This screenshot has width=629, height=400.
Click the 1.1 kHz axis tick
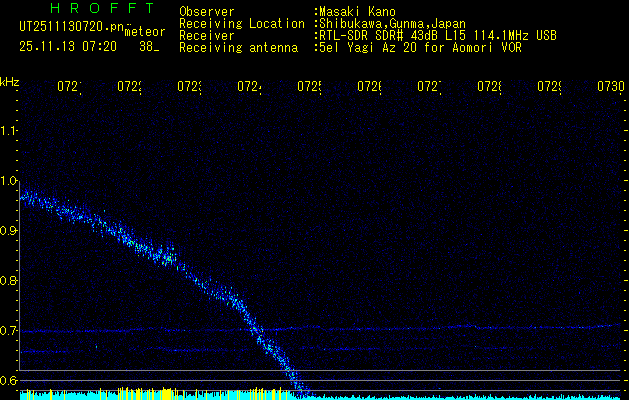(9, 130)
